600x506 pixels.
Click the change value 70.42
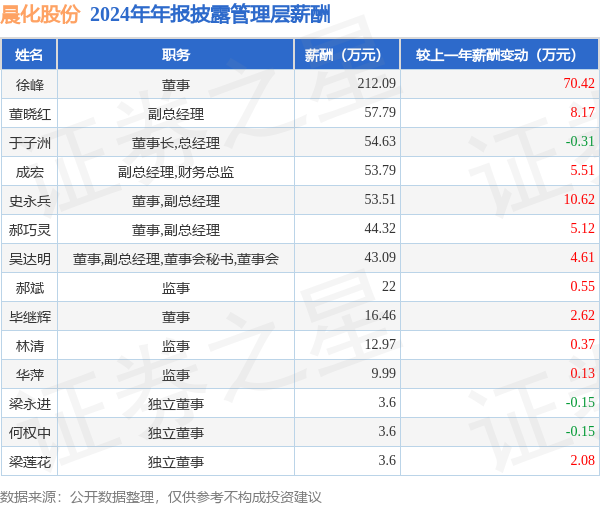point(579,83)
